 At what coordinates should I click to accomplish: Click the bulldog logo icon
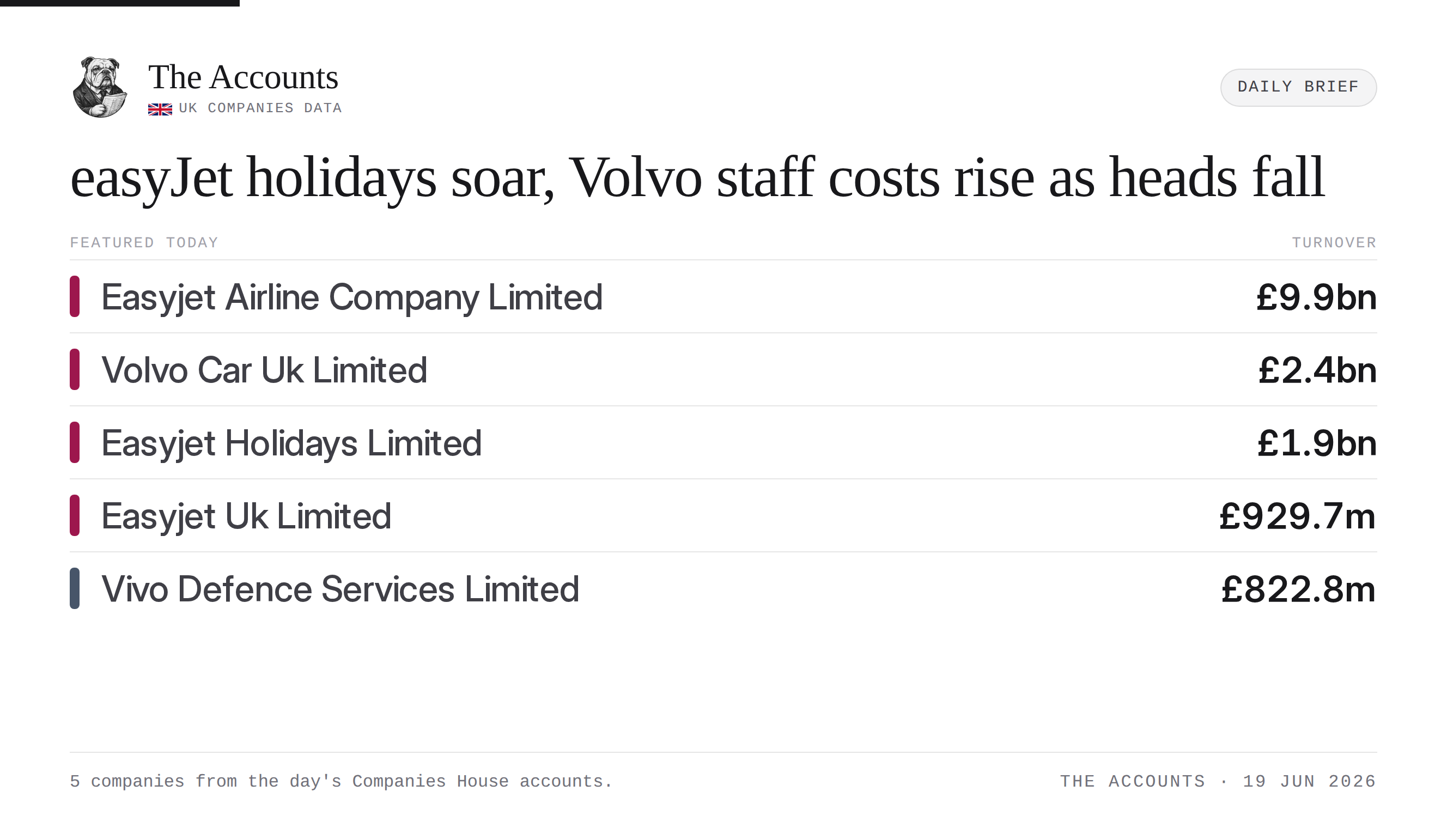pos(100,87)
